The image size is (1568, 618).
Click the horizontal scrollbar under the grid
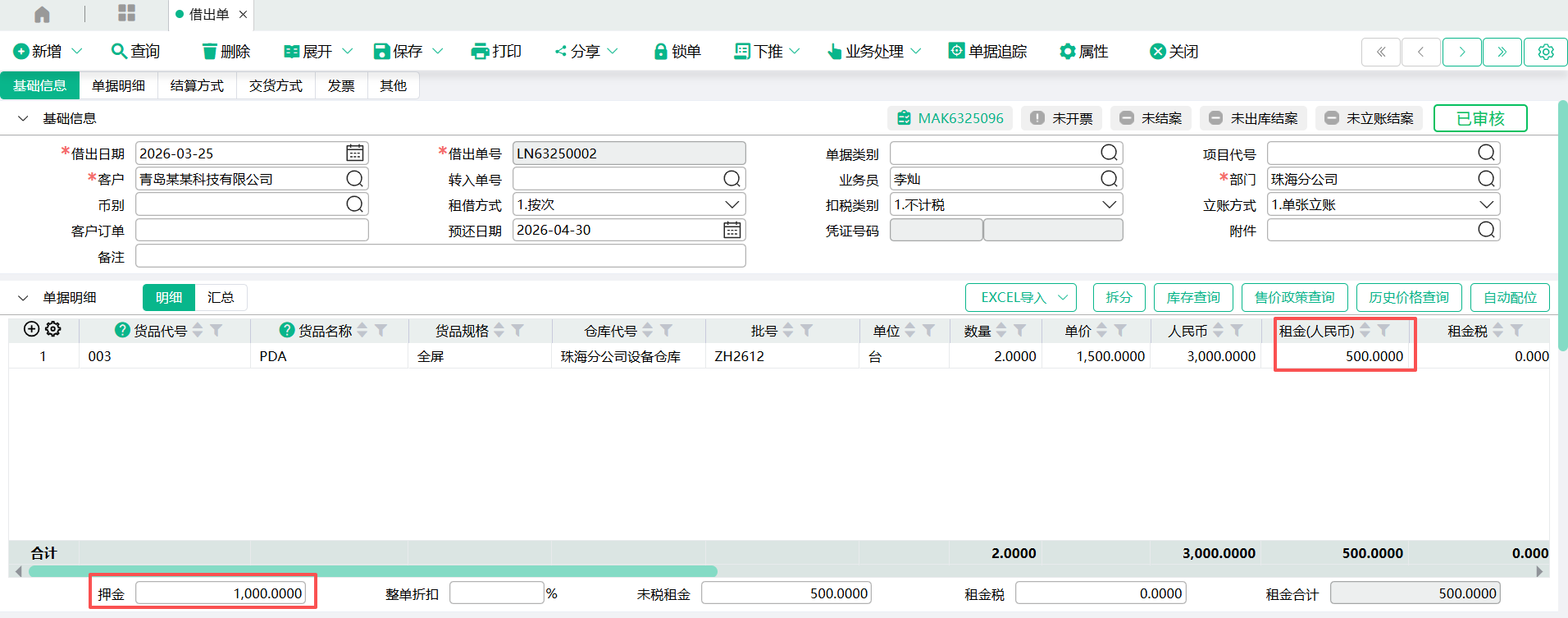click(373, 571)
